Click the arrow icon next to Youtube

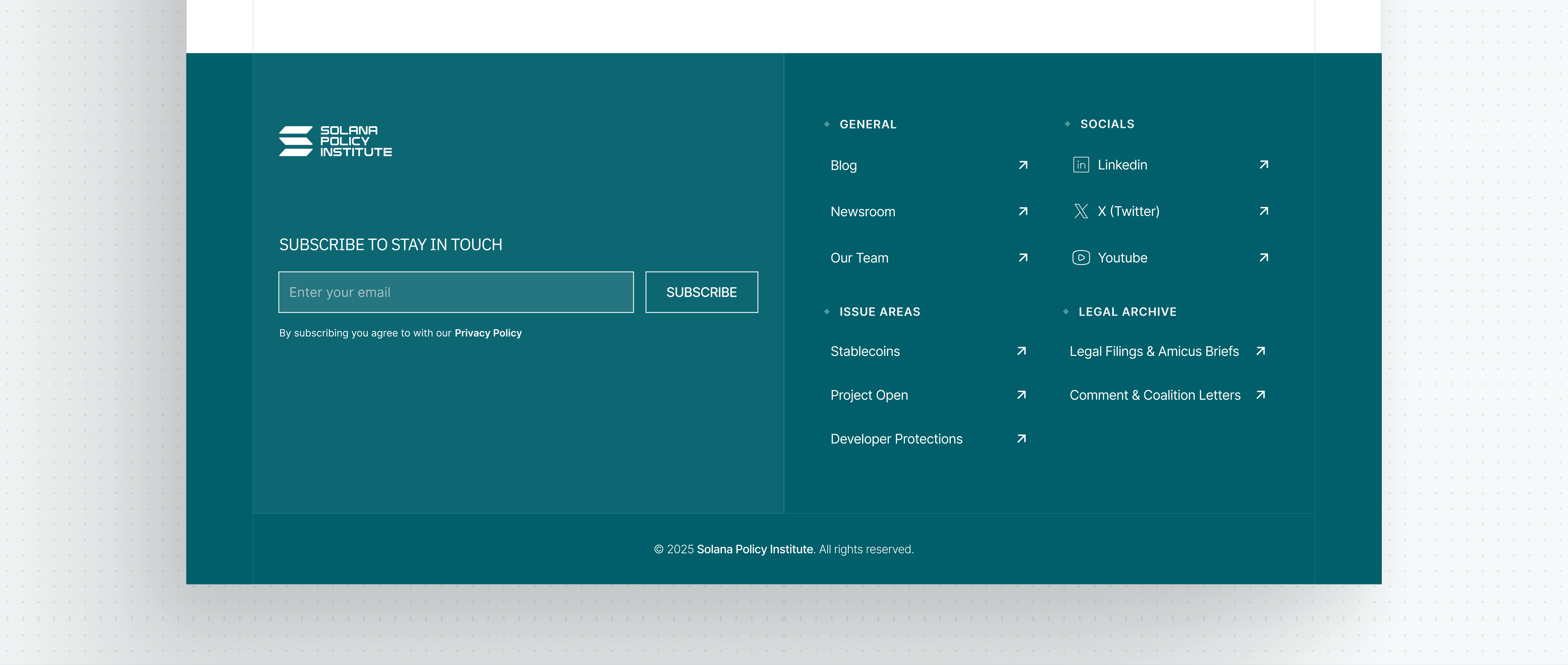[x=1264, y=257]
